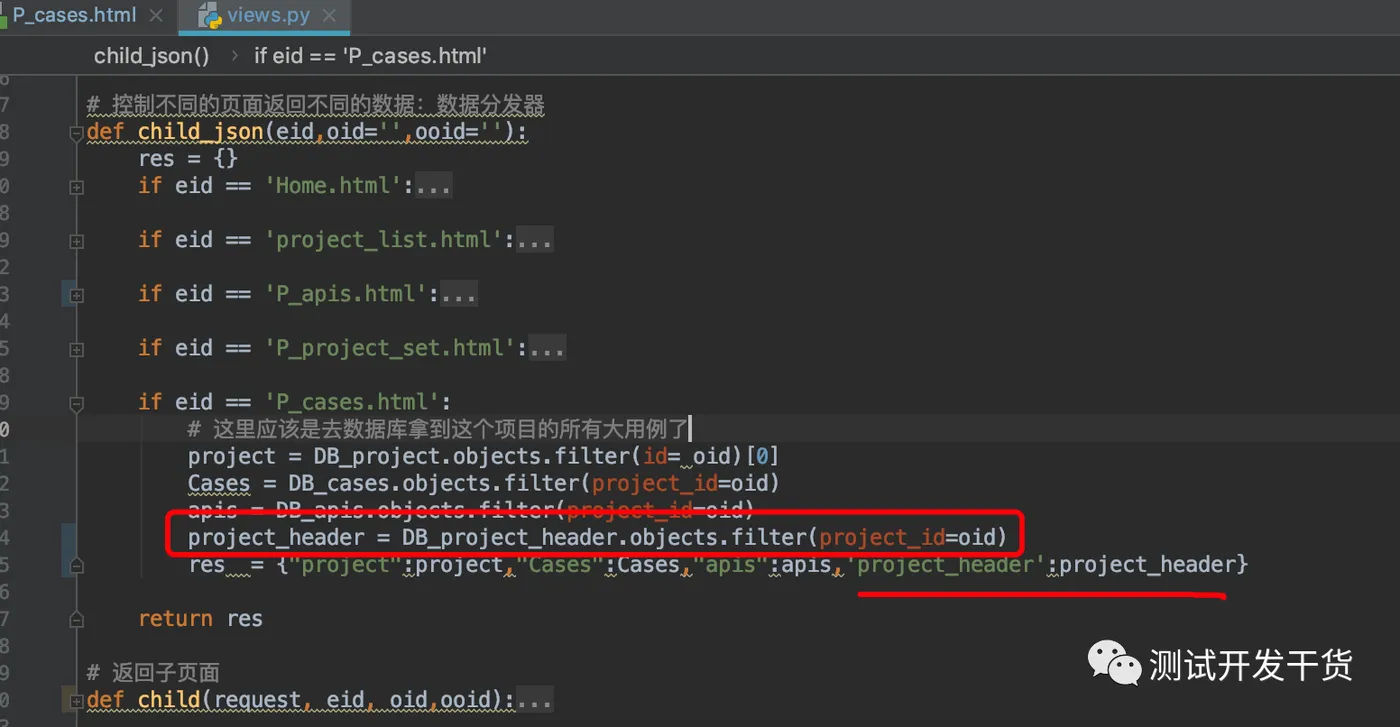Select breadcrumb if eid == 'P_cases.html'
Viewport: 1400px width, 727px height.
tap(370, 56)
